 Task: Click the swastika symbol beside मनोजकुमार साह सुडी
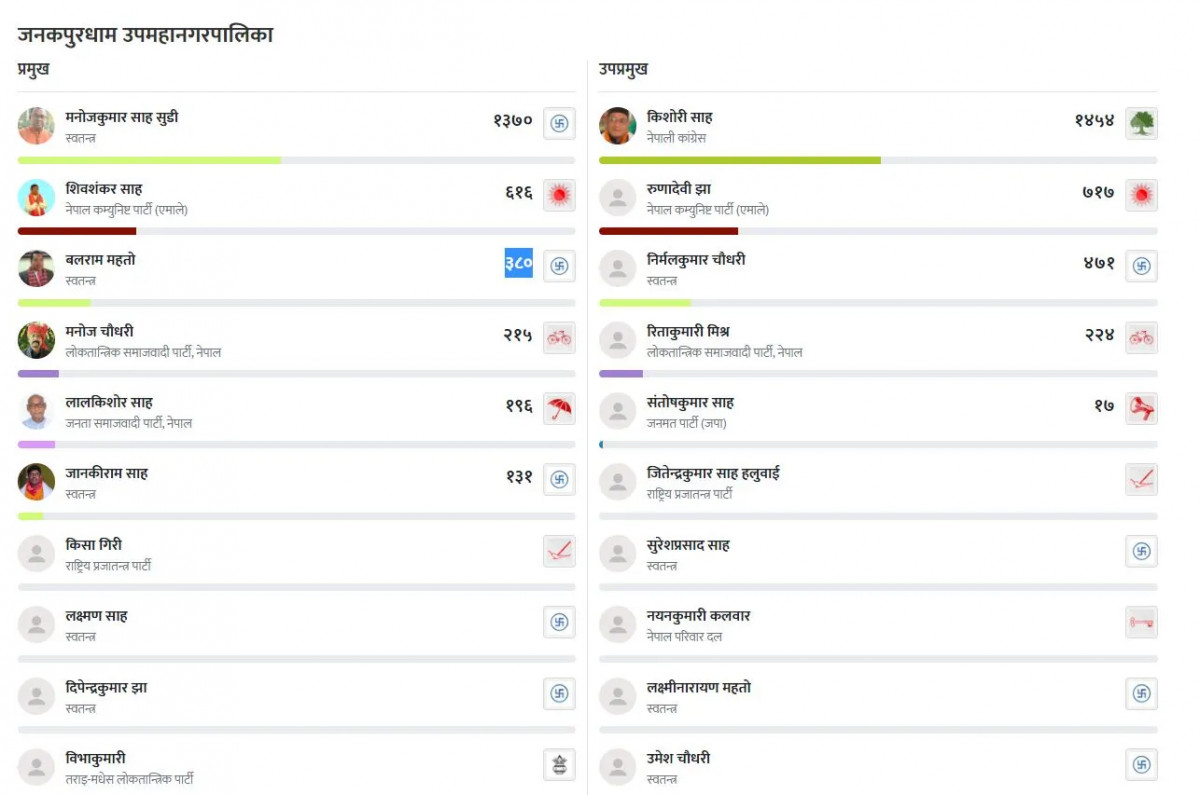coord(559,124)
